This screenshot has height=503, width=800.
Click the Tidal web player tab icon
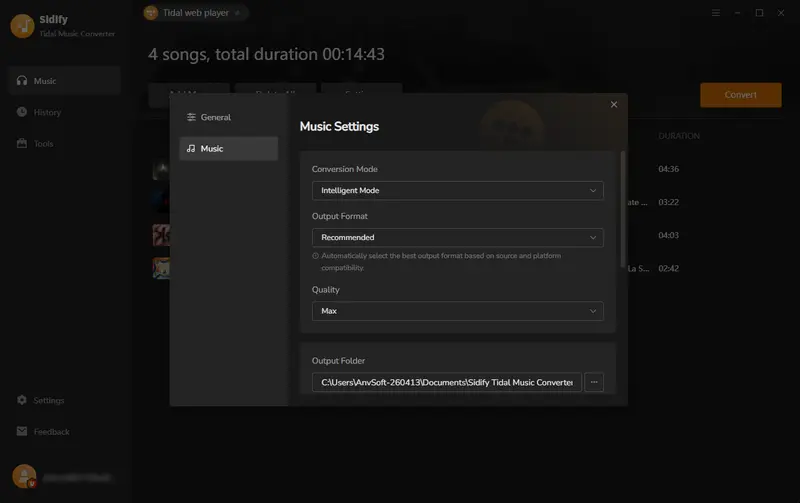(151, 13)
